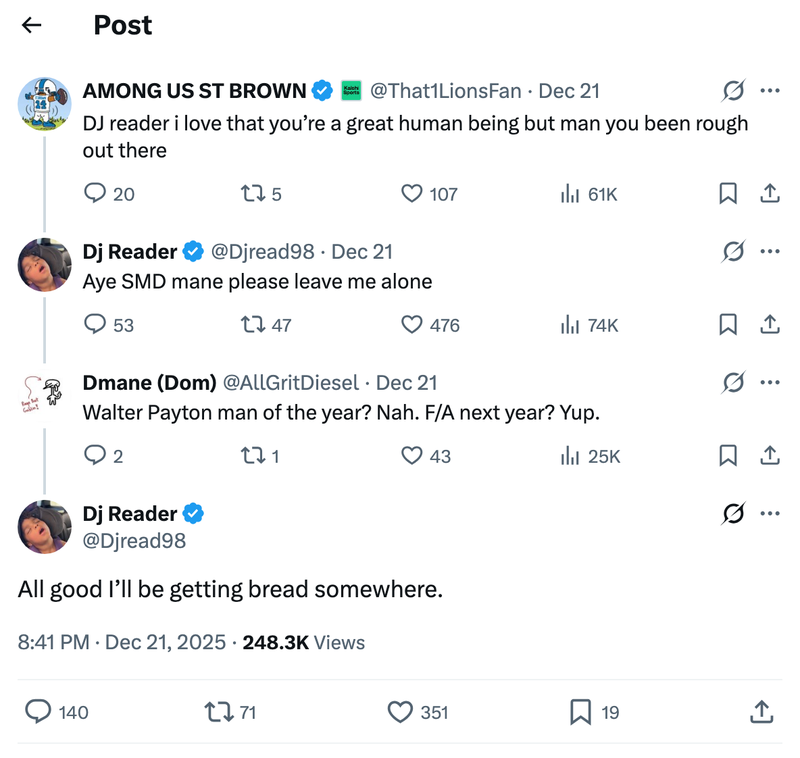Viewport: 800px width, 758px height.
Task: Bookmark the main post with 19 bookmarks
Action: pyautogui.click(x=580, y=712)
